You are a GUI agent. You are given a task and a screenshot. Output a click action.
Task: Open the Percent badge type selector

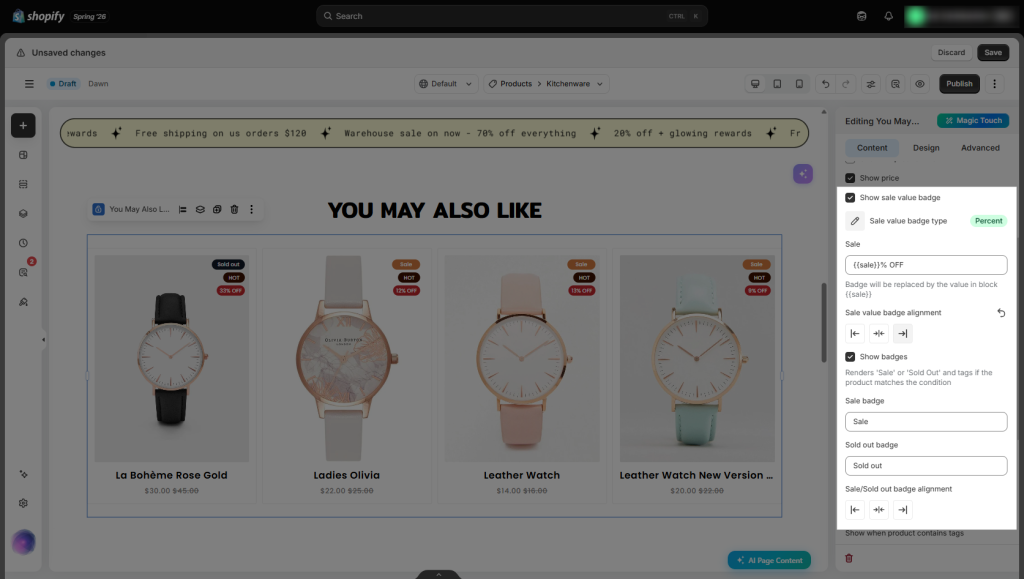988,221
